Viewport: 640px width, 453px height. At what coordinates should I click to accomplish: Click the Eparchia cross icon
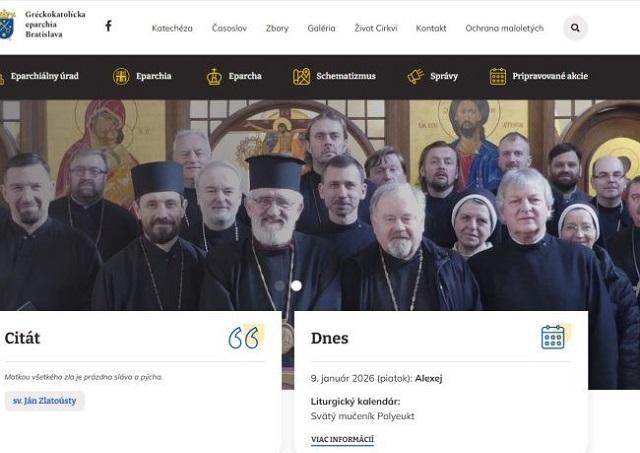[x=121, y=76]
